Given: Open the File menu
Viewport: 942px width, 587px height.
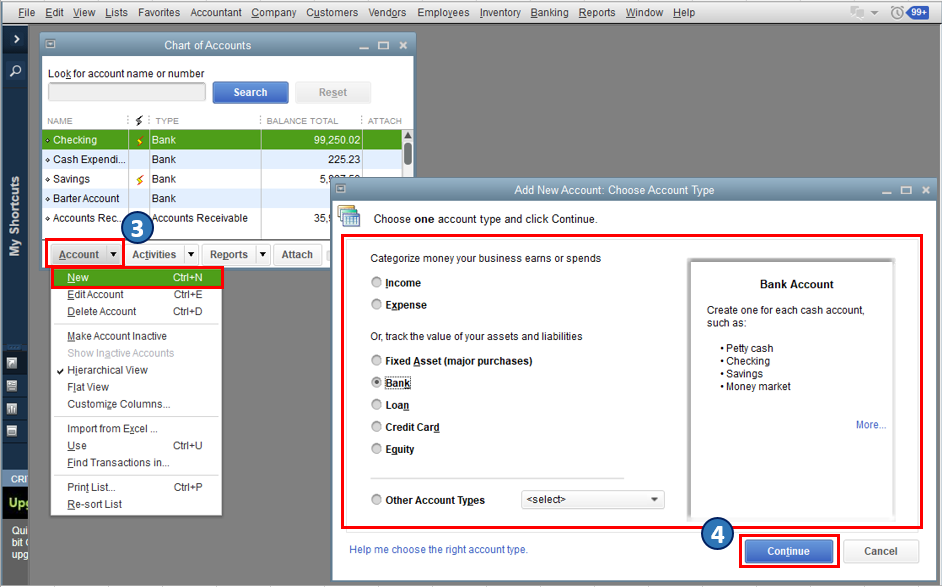Looking at the screenshot, I should 26,12.
